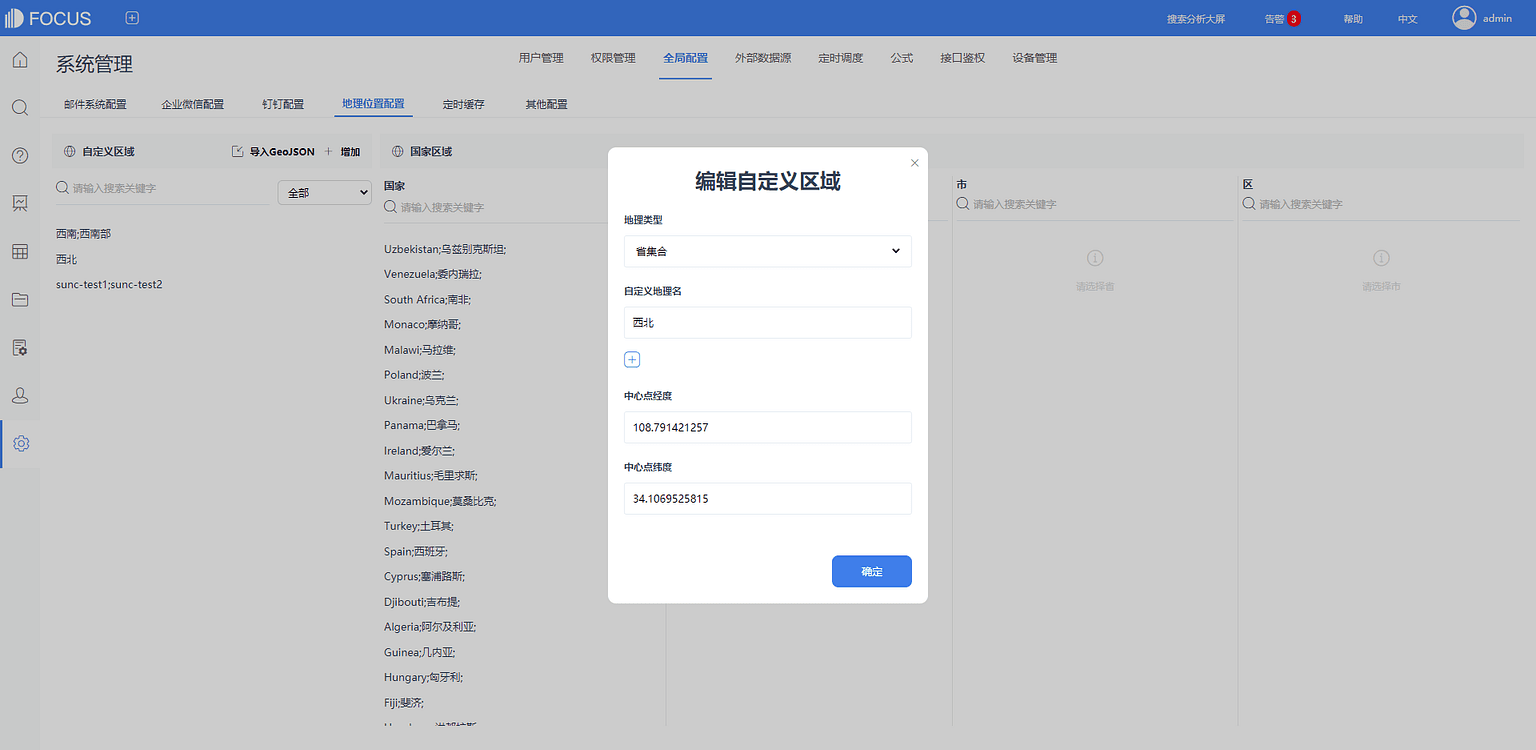This screenshot has height=750, width=1536.
Task: Select custom region sunc-test1;sunc-test2
Action: pos(109,284)
